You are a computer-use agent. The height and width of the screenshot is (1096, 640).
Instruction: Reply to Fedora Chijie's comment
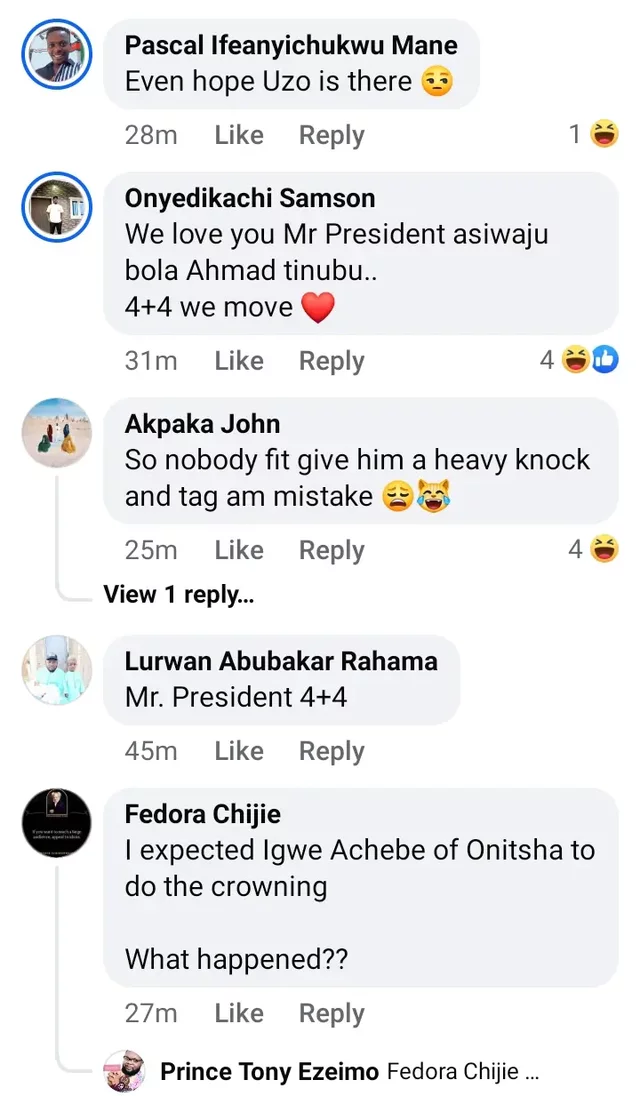(x=331, y=1013)
